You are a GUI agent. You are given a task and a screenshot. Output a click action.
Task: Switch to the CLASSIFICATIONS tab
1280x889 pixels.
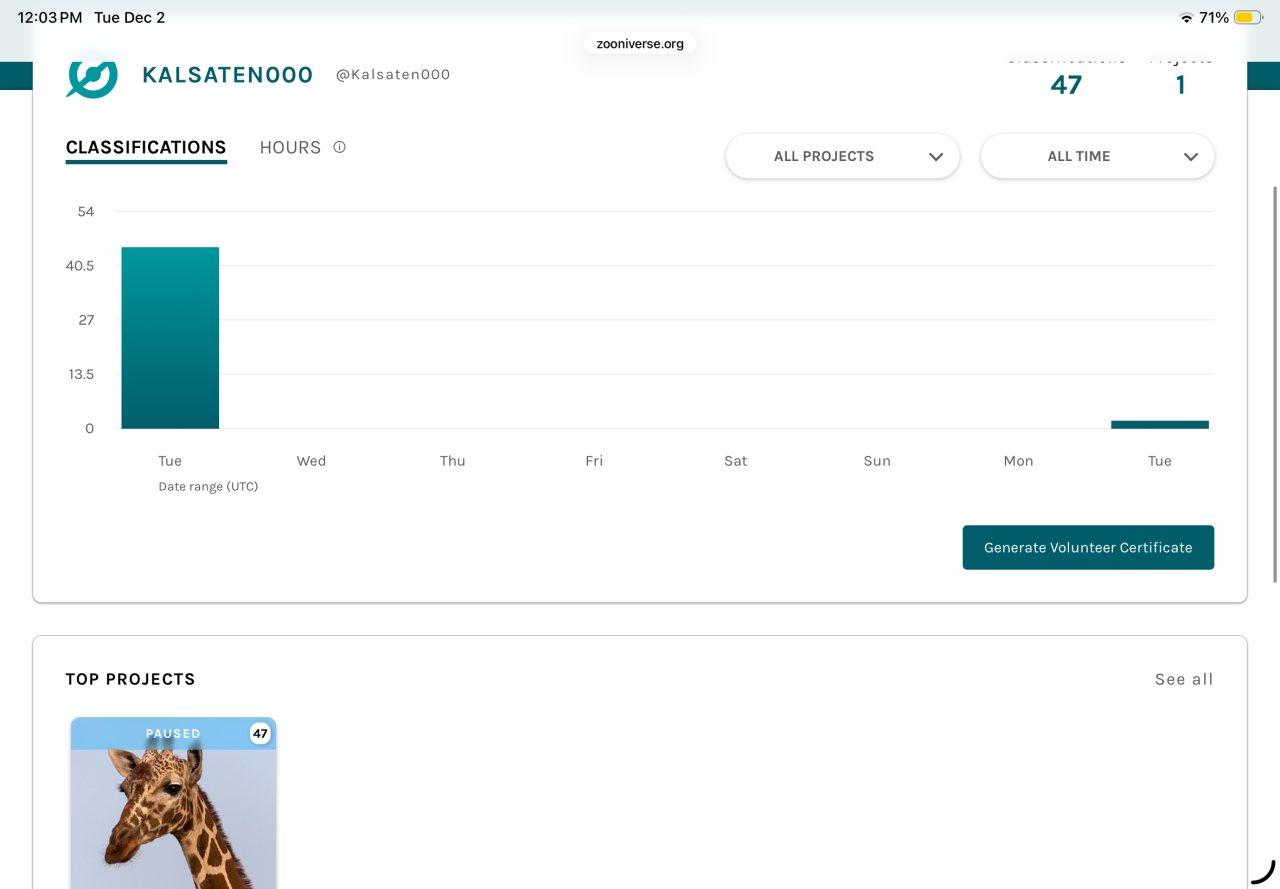pyautogui.click(x=146, y=148)
